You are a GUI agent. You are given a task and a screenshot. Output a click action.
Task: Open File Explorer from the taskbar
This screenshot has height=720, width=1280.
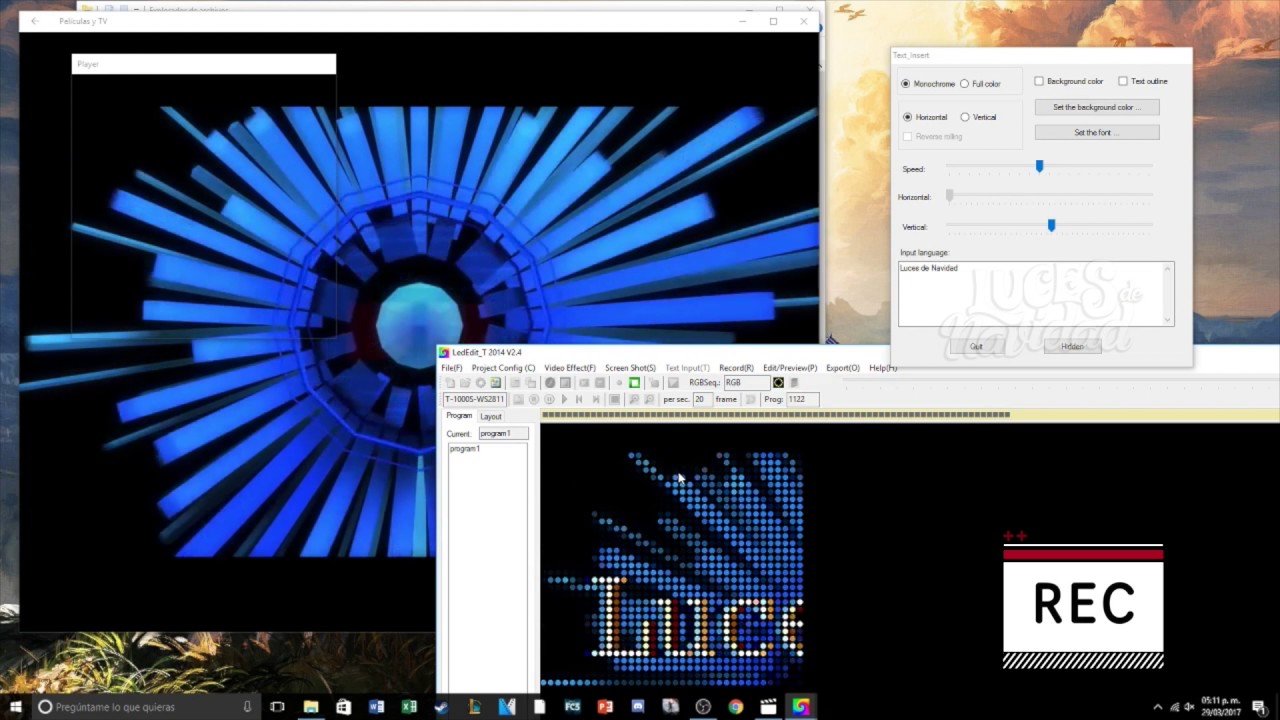[311, 707]
